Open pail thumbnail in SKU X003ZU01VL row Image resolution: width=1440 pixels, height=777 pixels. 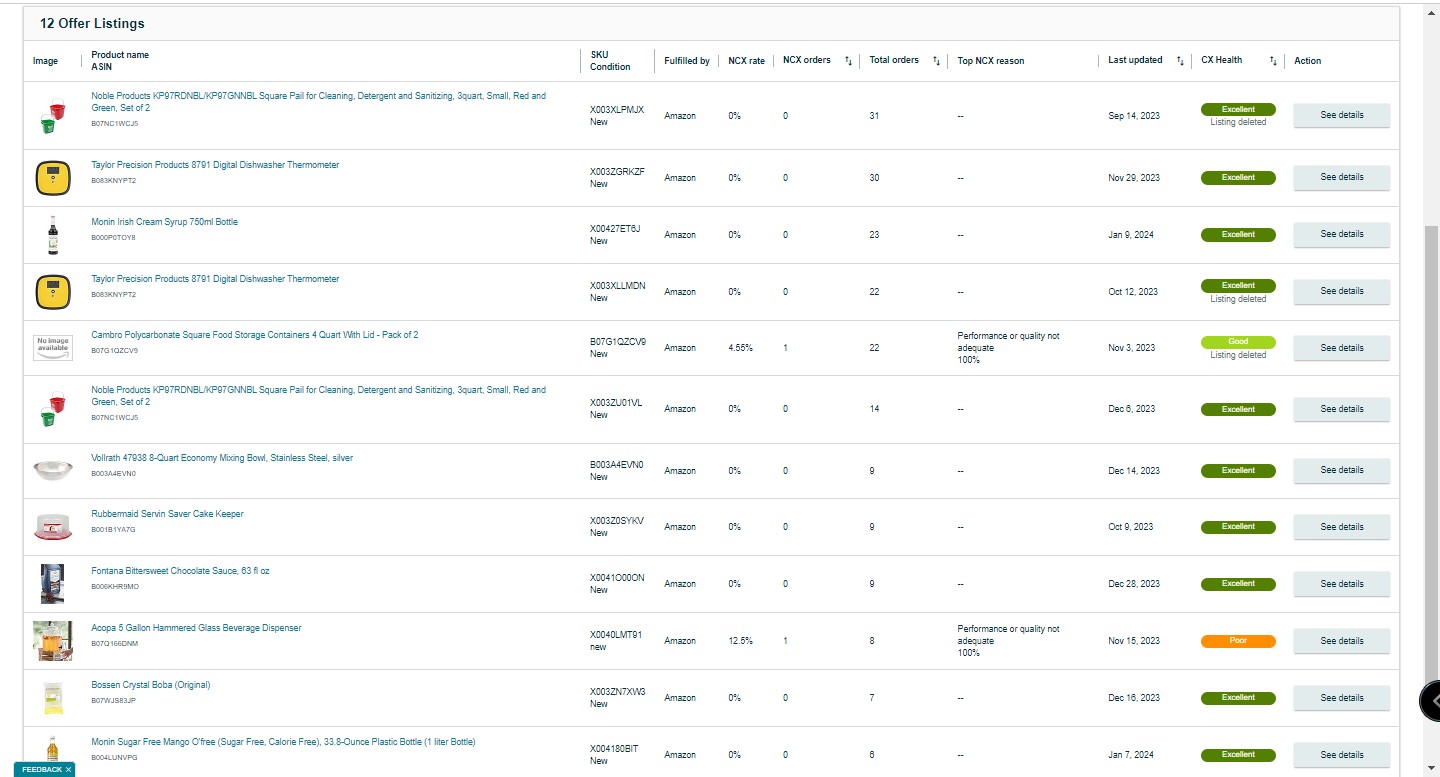(x=53, y=409)
